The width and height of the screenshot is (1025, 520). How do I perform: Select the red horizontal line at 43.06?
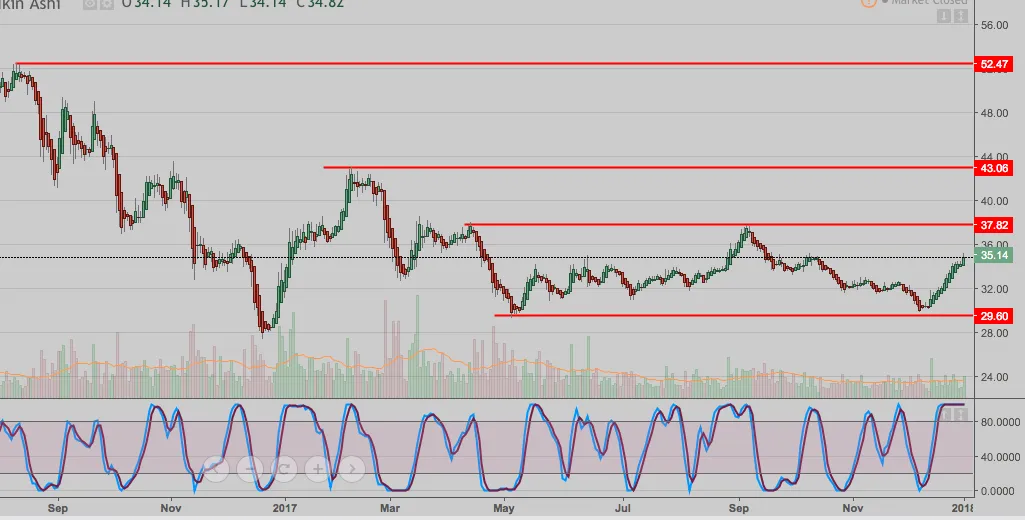[x=648, y=167]
